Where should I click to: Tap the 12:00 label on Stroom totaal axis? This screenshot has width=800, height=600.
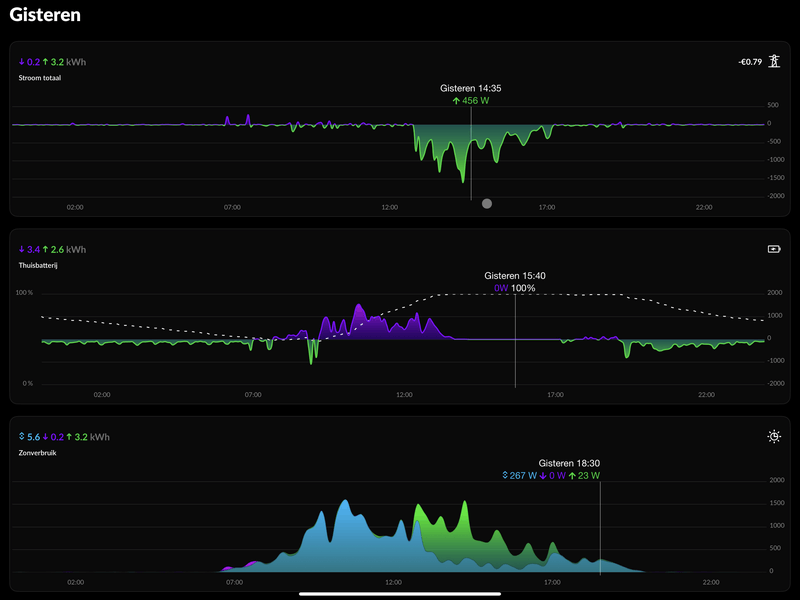390,207
